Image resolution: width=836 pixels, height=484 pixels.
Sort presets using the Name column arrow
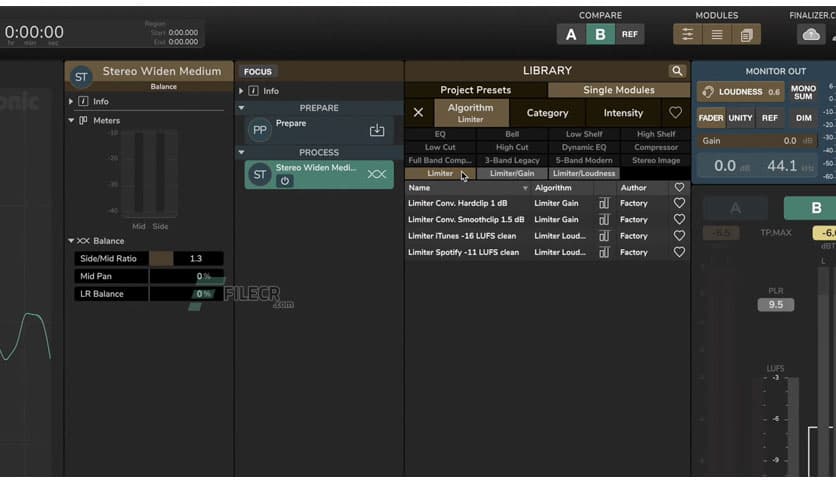tap(525, 188)
